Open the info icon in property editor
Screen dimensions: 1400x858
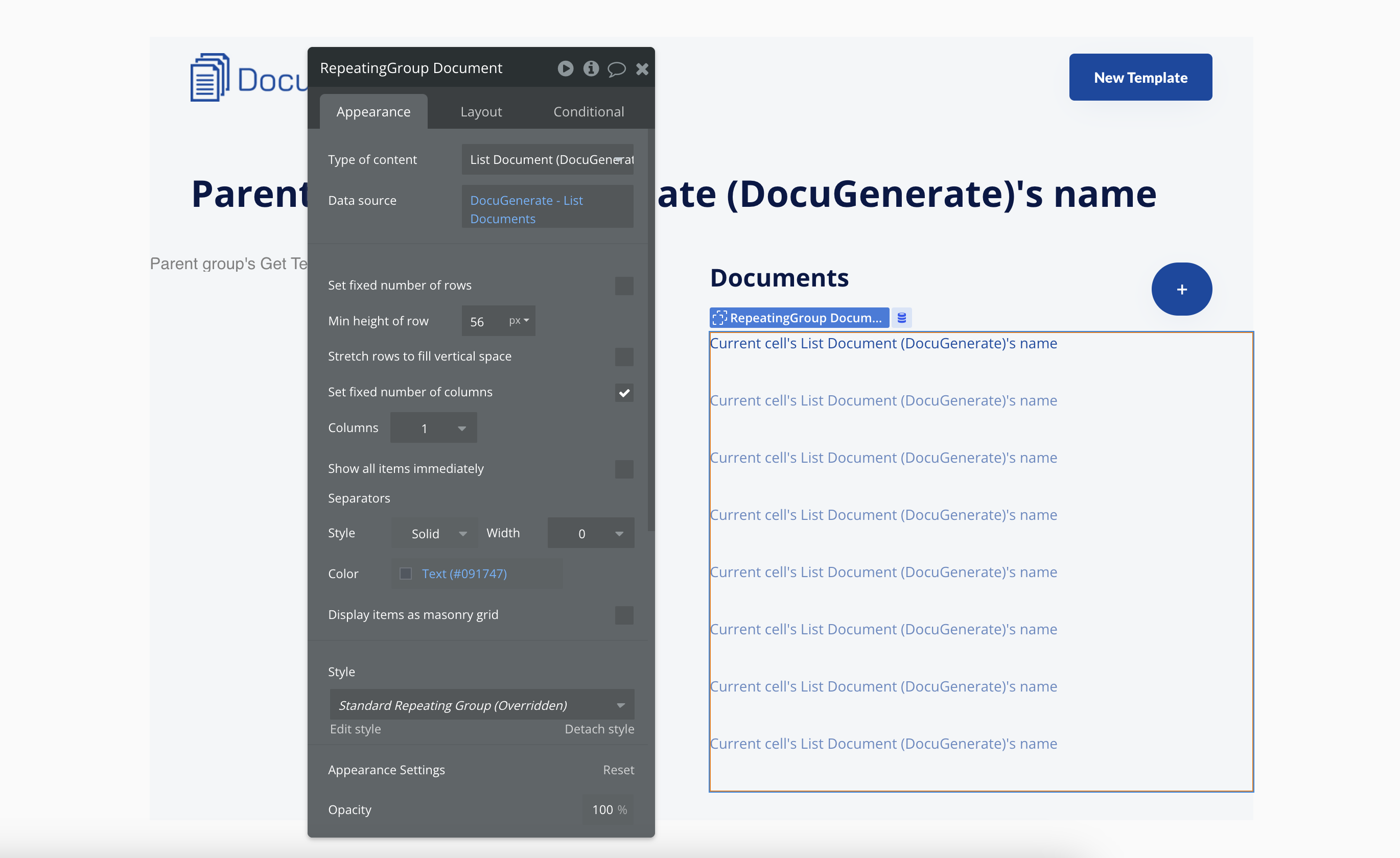[591, 69]
